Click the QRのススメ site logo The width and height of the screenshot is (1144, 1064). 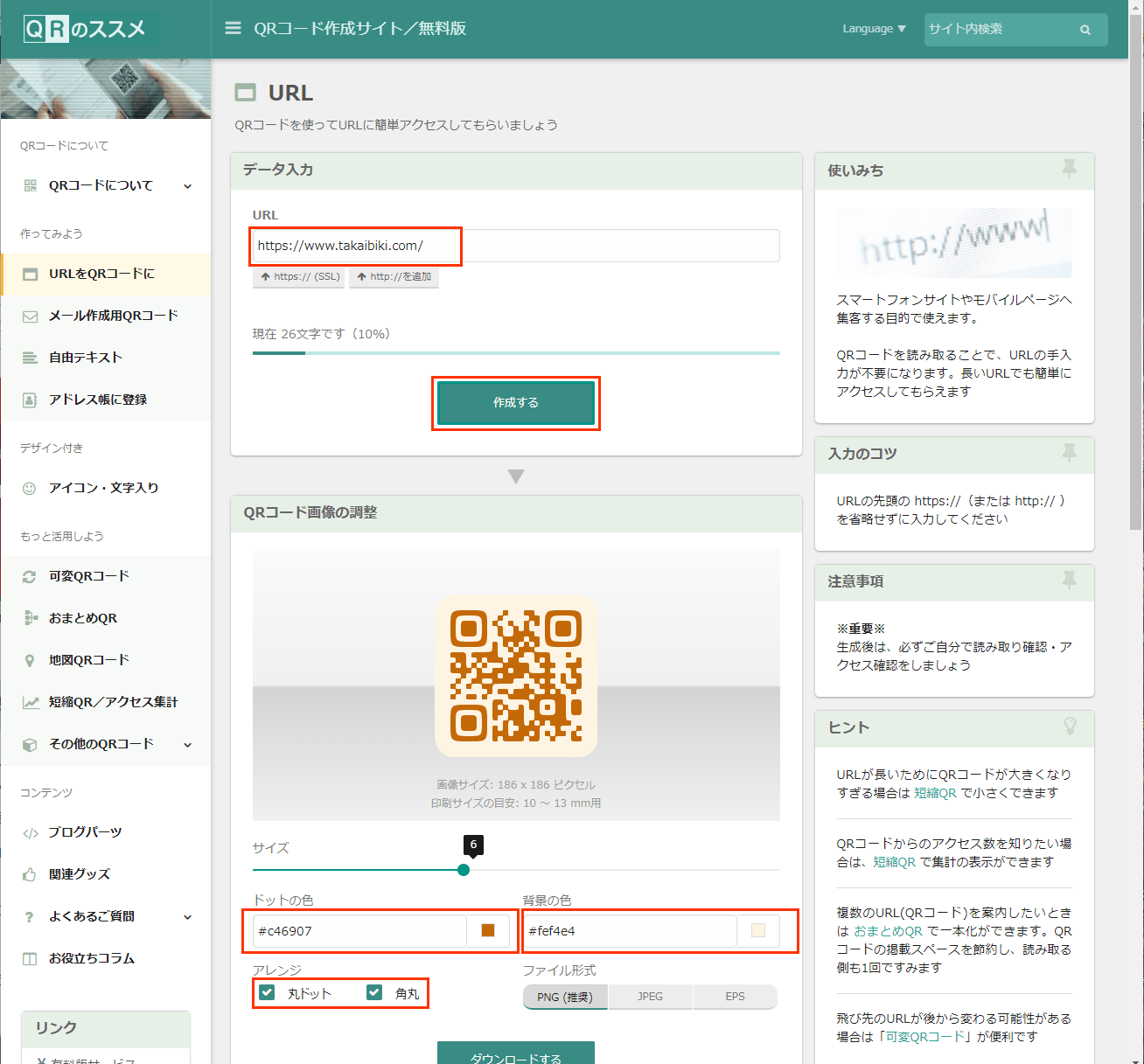[x=84, y=29]
